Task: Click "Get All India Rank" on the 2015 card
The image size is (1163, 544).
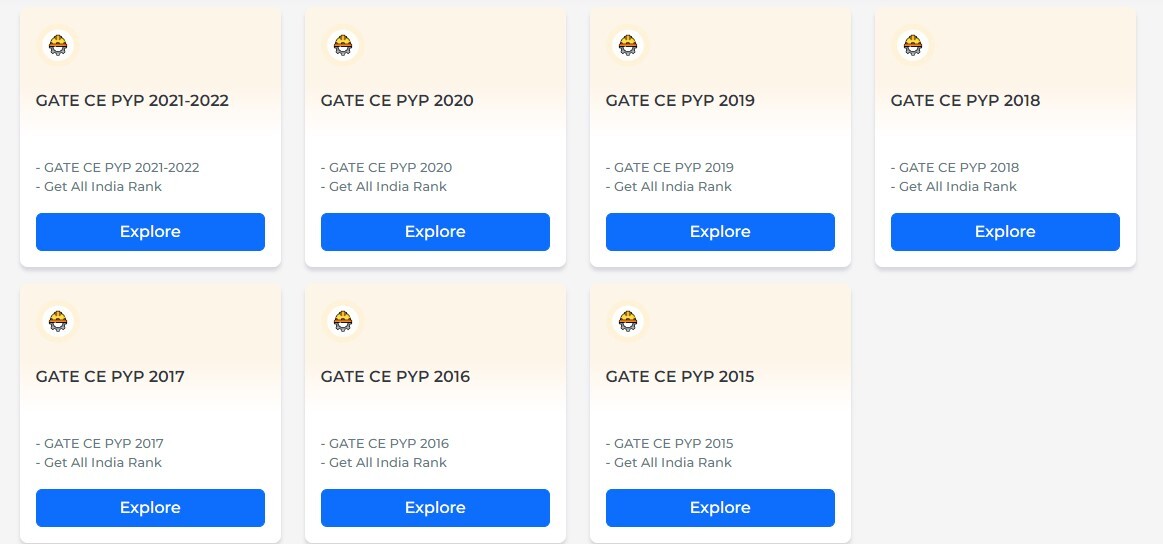Action: tap(672, 463)
